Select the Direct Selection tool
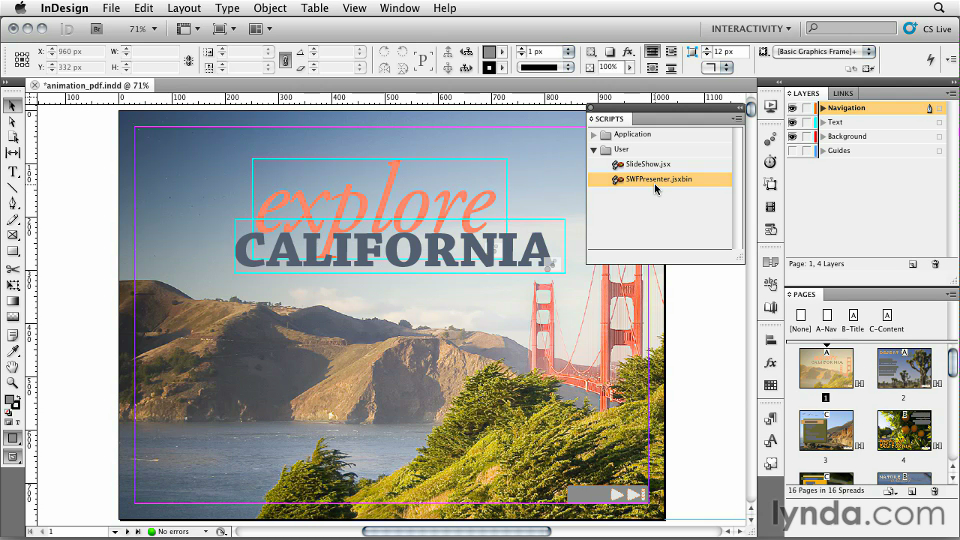Screen dimensions: 960x540 (12, 122)
